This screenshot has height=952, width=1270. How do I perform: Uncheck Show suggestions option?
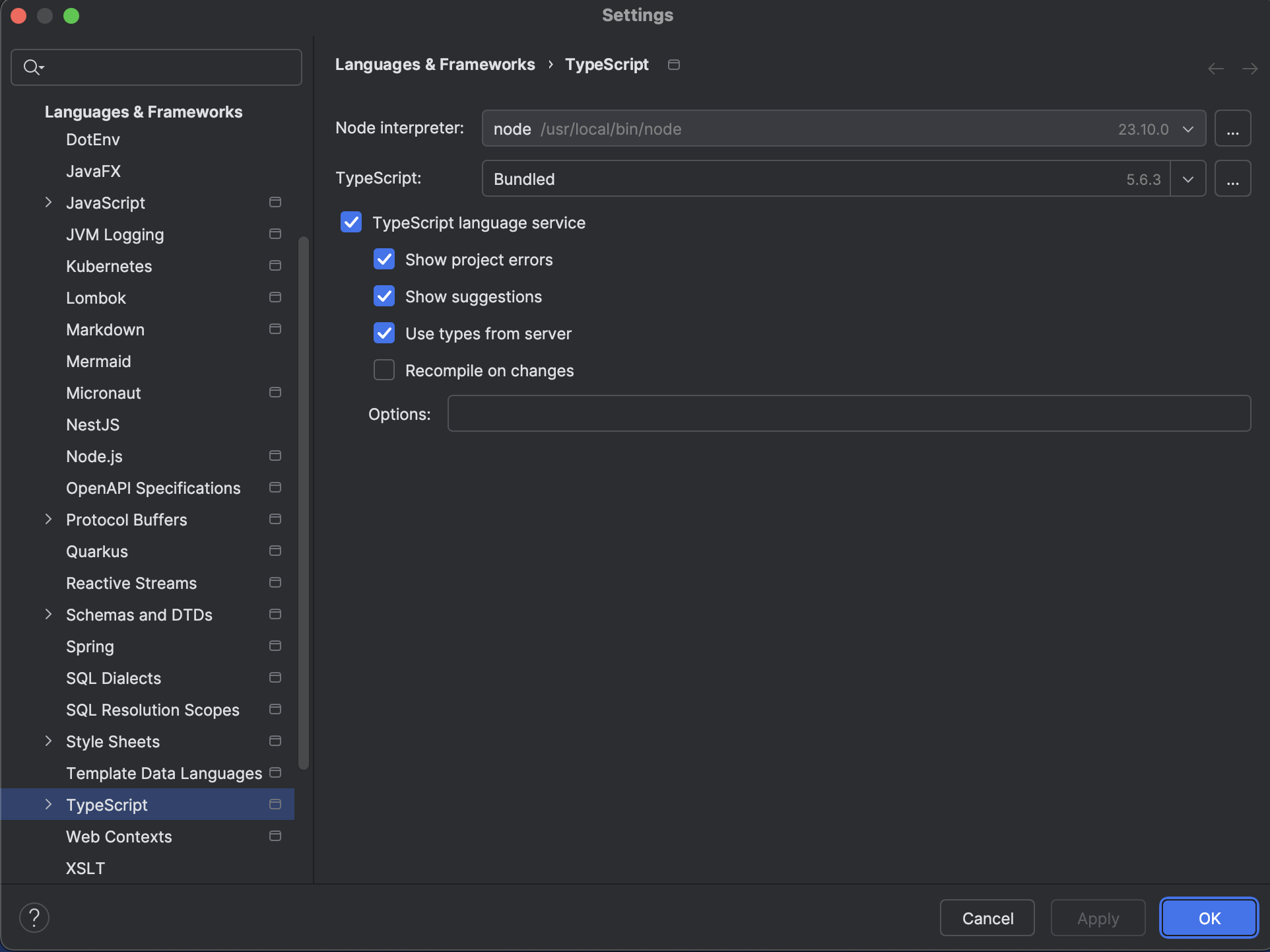pyautogui.click(x=384, y=296)
